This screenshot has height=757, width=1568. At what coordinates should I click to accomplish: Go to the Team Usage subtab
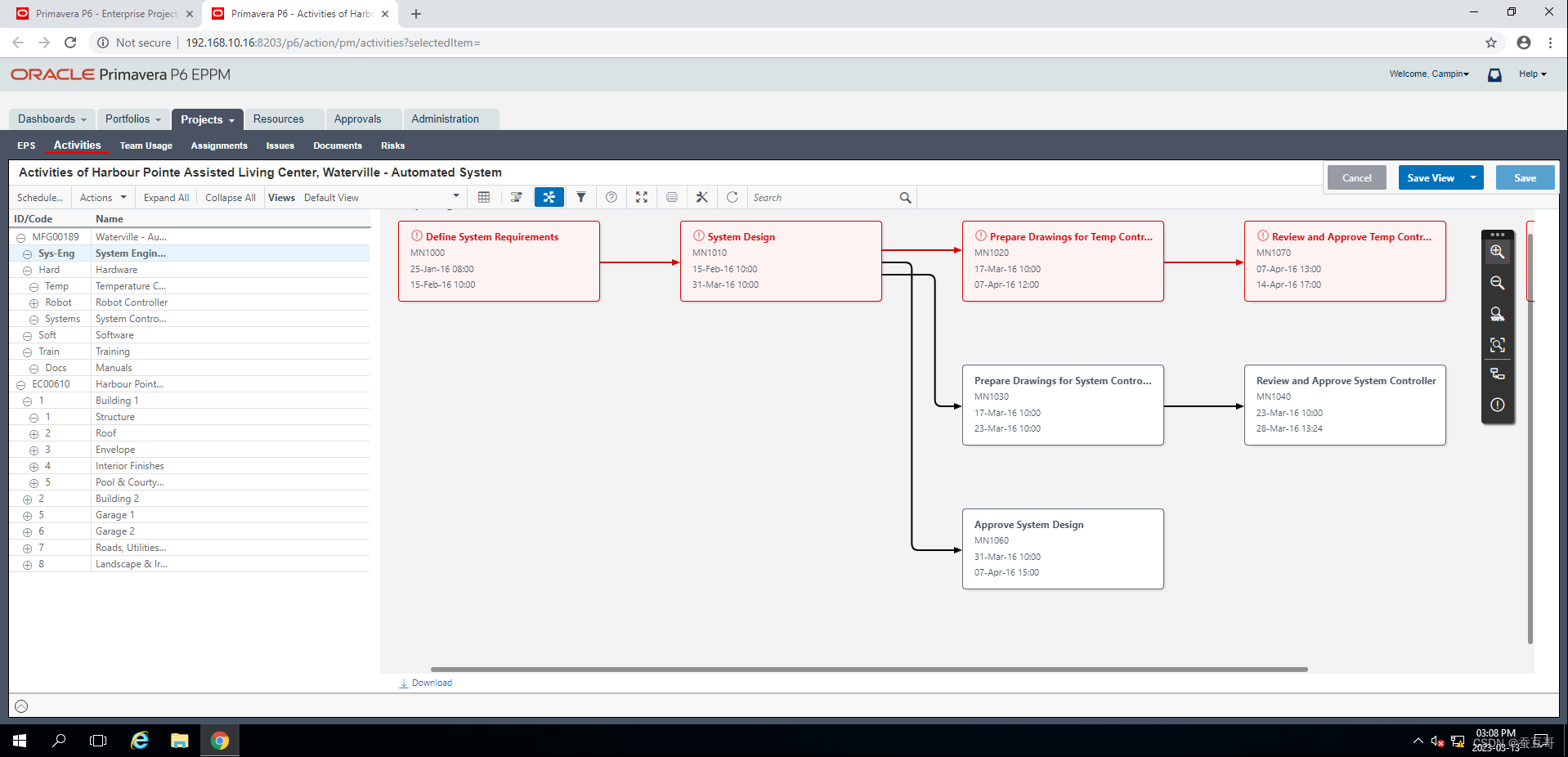point(146,146)
